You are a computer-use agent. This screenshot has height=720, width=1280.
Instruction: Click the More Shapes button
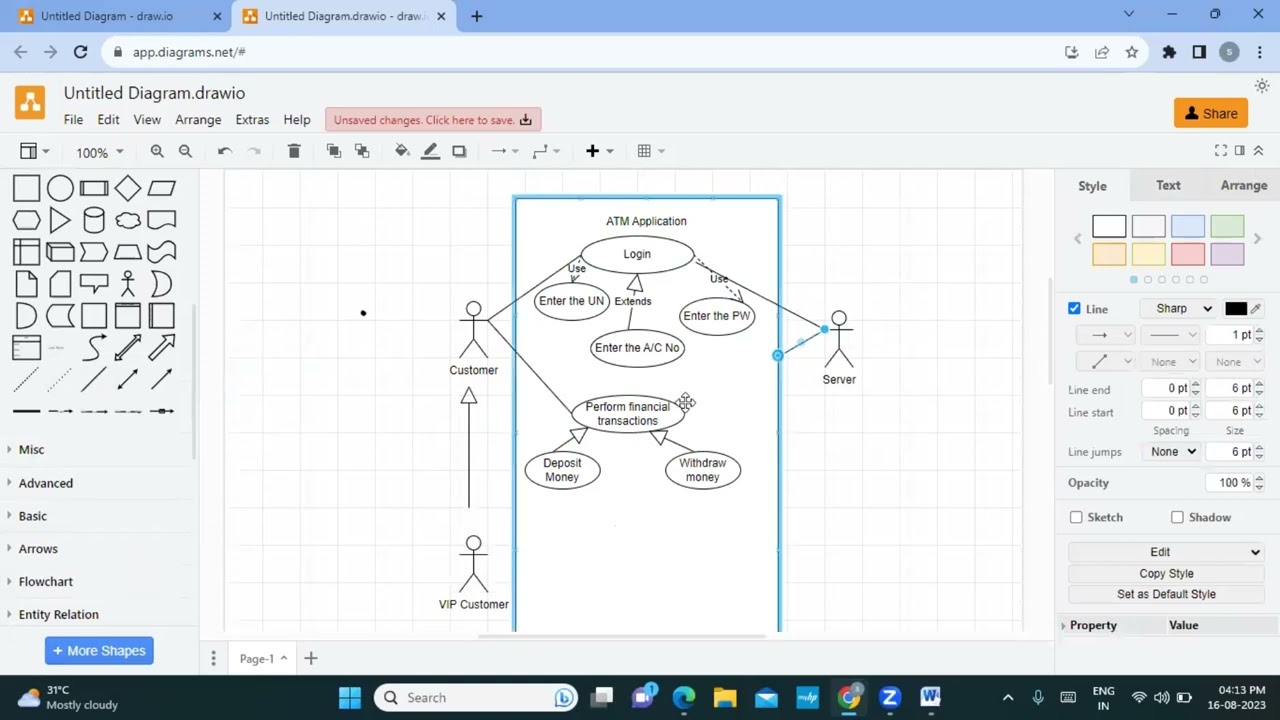coord(99,651)
